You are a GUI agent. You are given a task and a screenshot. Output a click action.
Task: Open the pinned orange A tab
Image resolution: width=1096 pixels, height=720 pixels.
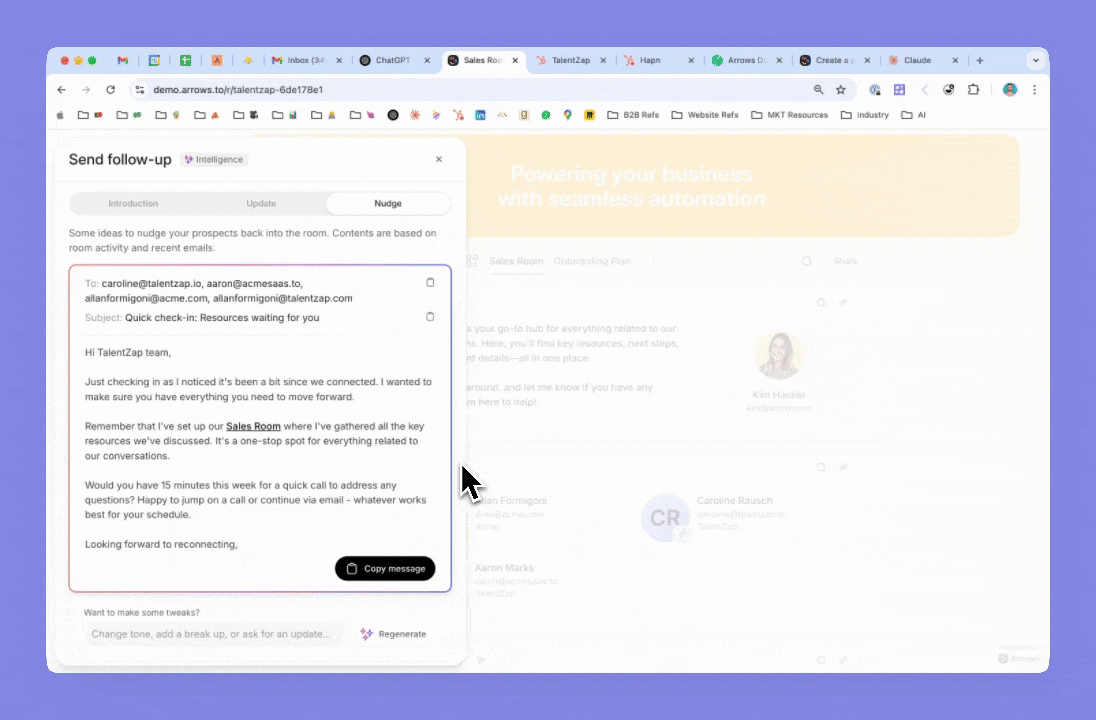pyautogui.click(x=217, y=60)
